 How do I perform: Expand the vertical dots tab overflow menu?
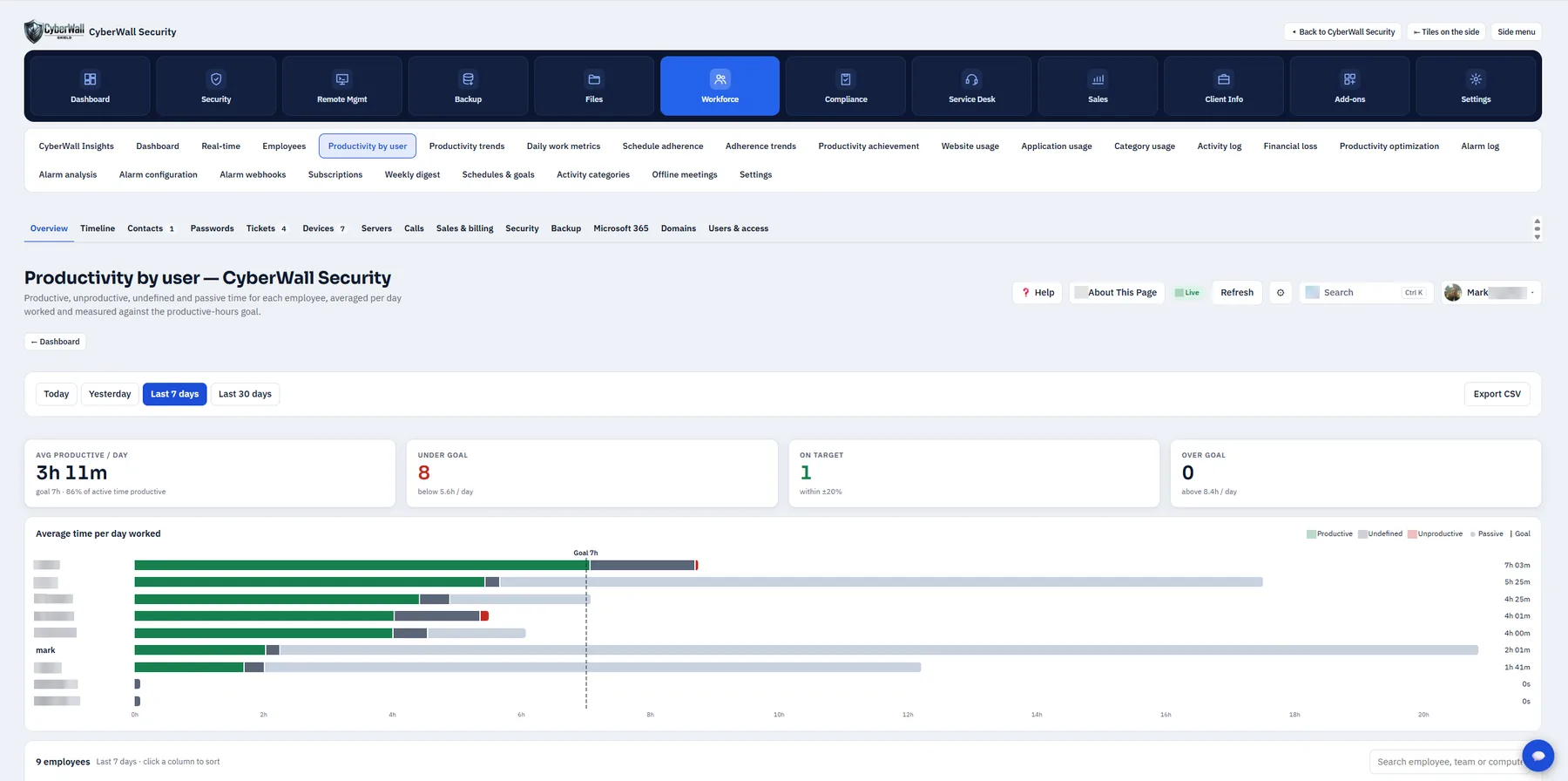[x=1538, y=229]
